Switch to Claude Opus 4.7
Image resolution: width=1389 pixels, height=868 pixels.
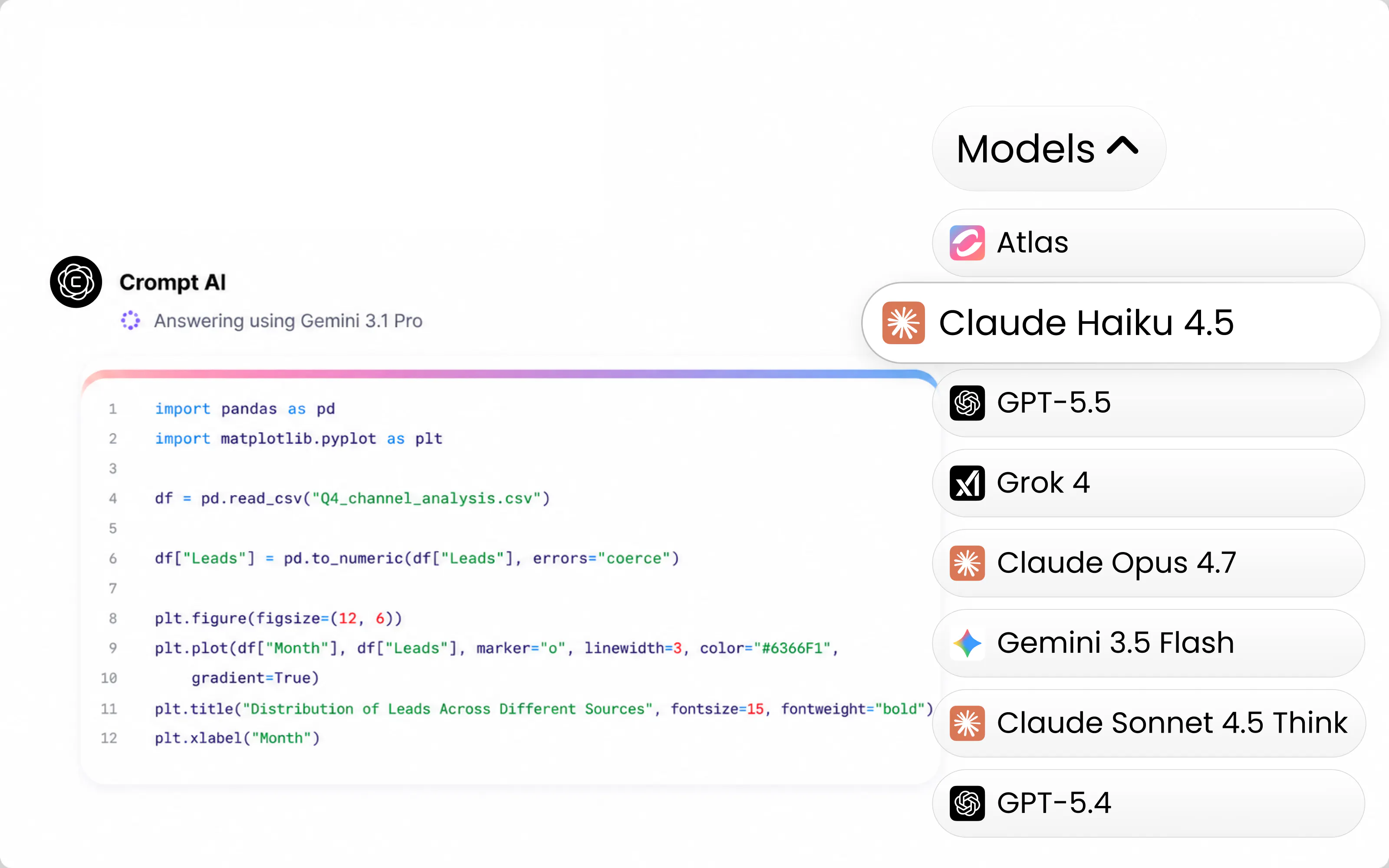(1149, 563)
